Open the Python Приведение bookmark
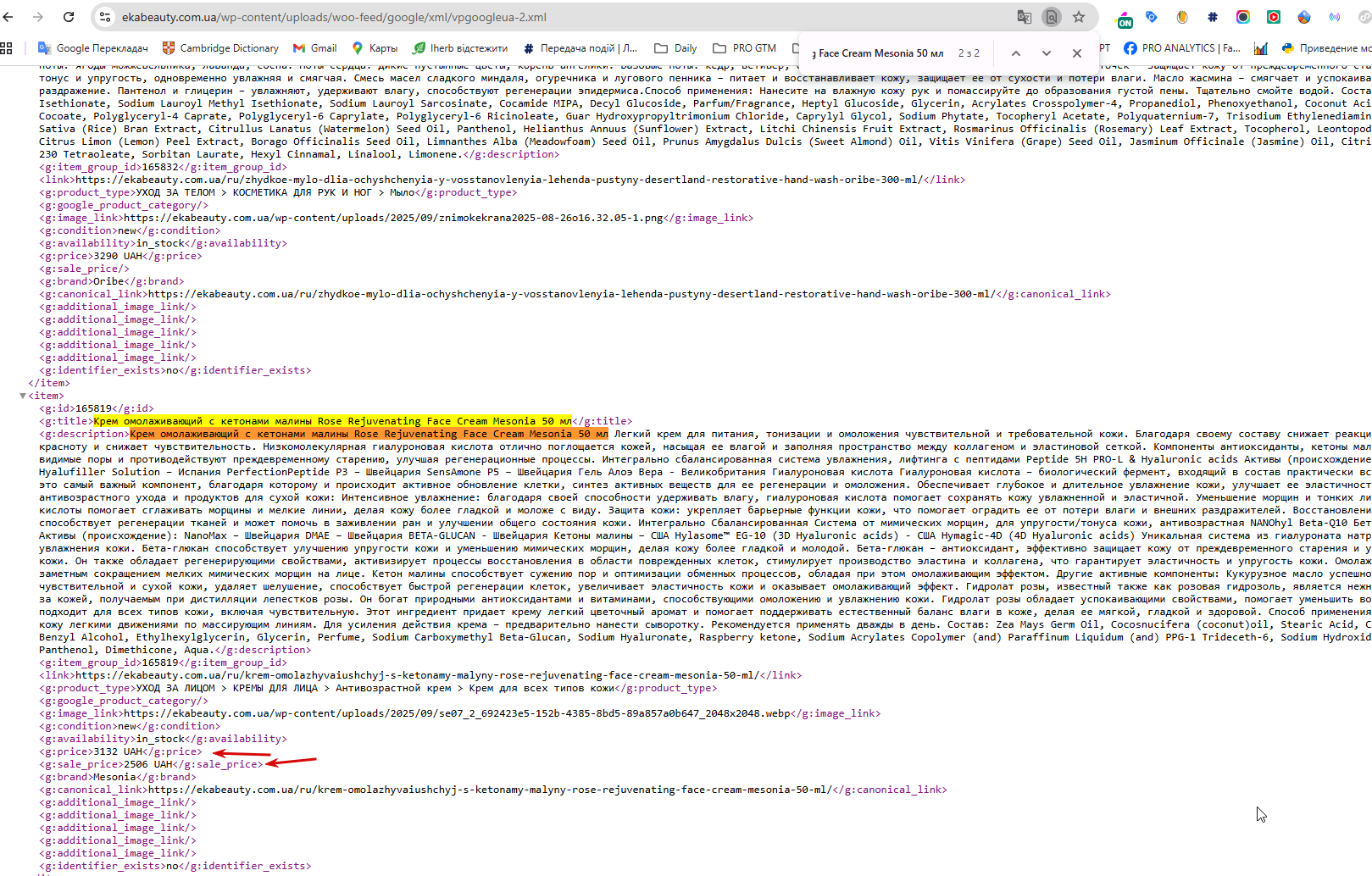 1326,48
